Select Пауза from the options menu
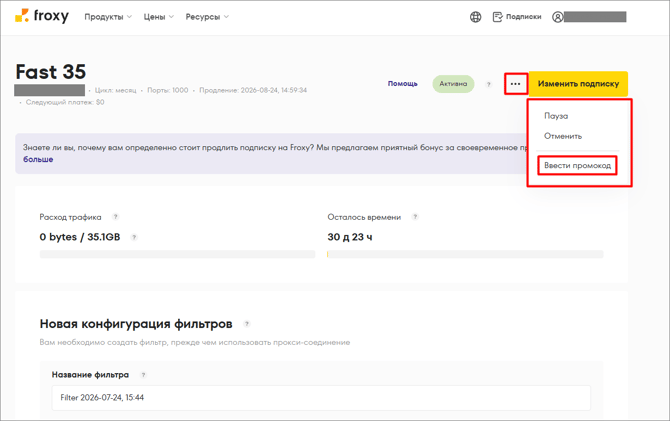This screenshot has height=421, width=670. point(556,116)
